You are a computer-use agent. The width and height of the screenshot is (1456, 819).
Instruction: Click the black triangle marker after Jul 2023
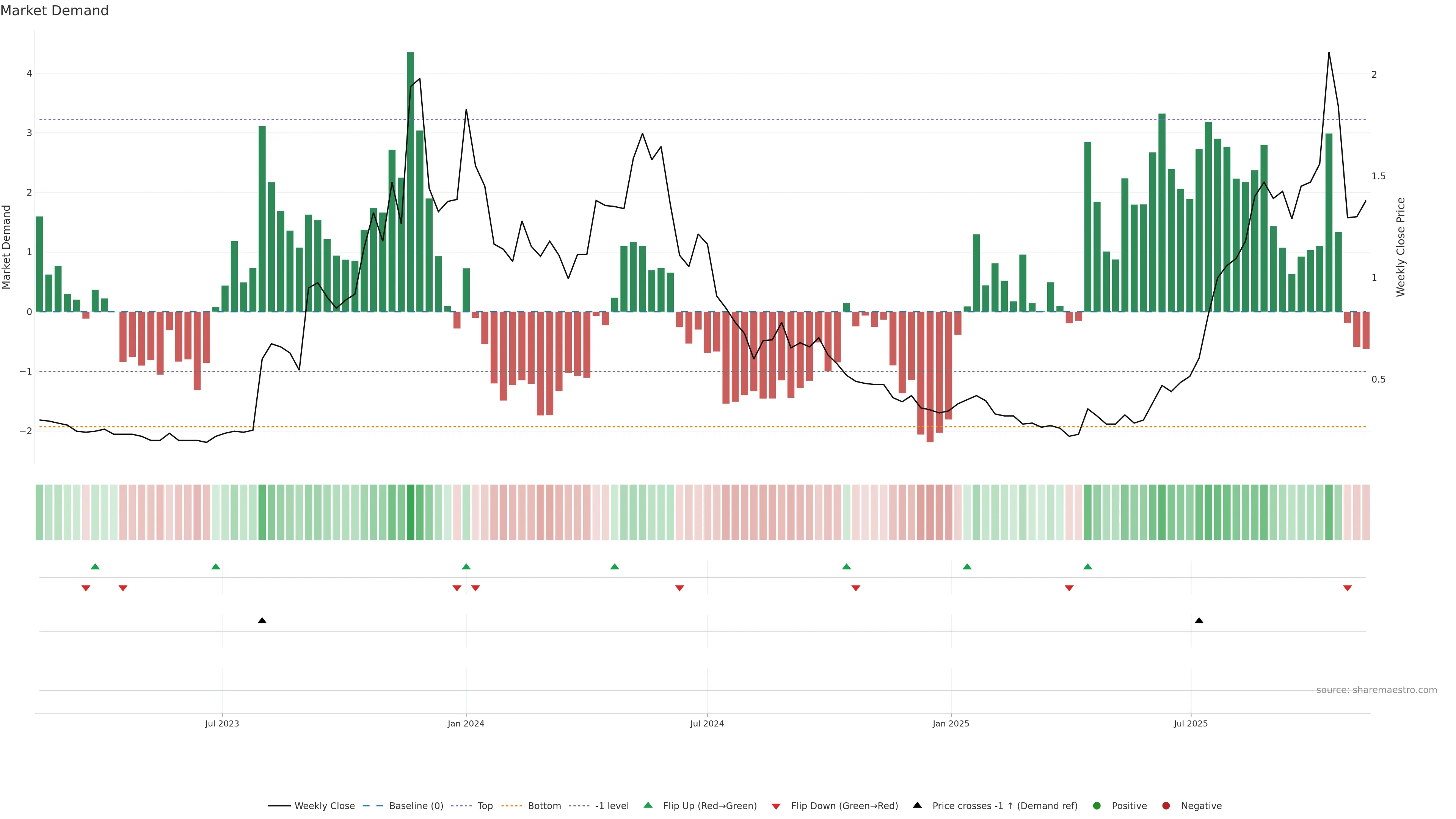tap(262, 621)
